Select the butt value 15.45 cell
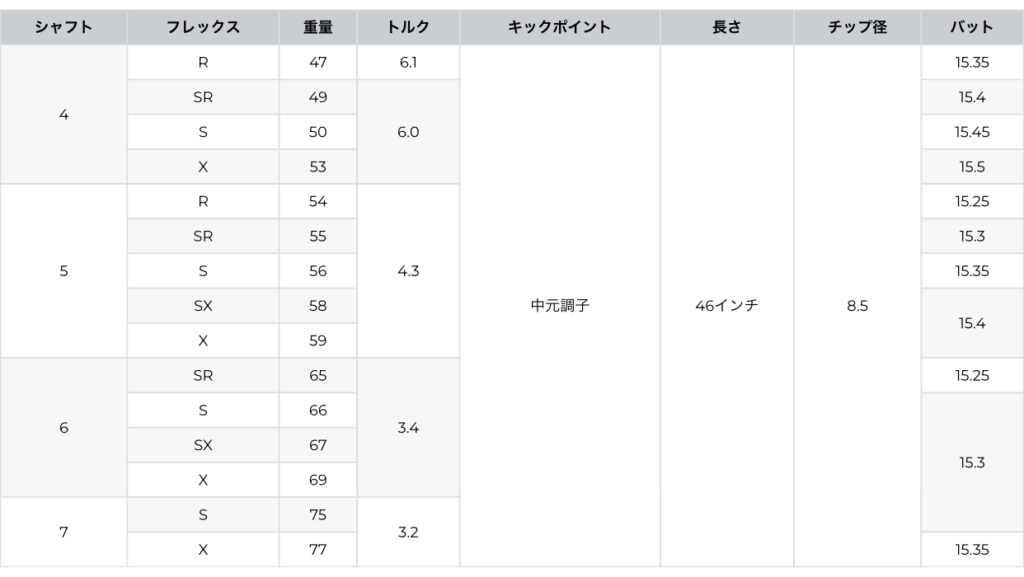1024x577 pixels. [x=972, y=132]
